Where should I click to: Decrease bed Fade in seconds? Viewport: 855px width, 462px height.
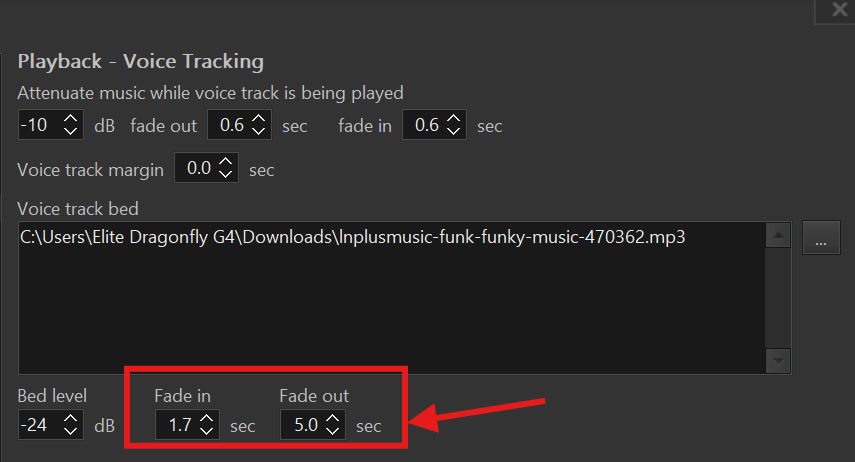[207, 432]
